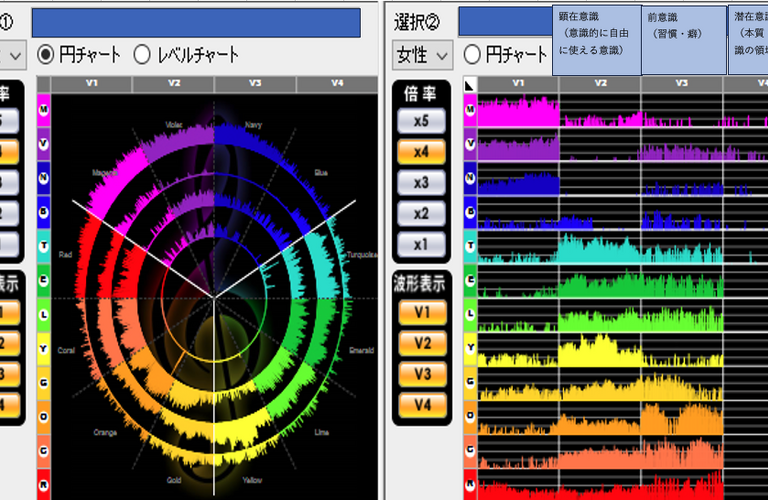Open the 女性 gender dropdown
The image size is (768, 500).
(x=422, y=55)
